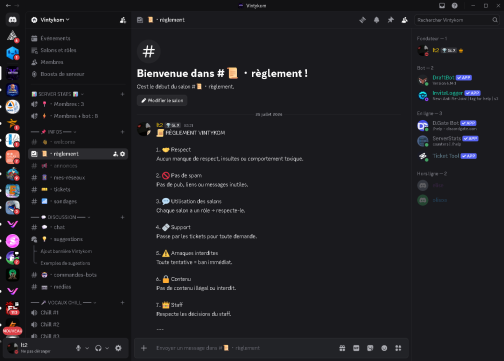504x361 pixels.
Task: Open Salons et rôles
Action: click(78, 50)
